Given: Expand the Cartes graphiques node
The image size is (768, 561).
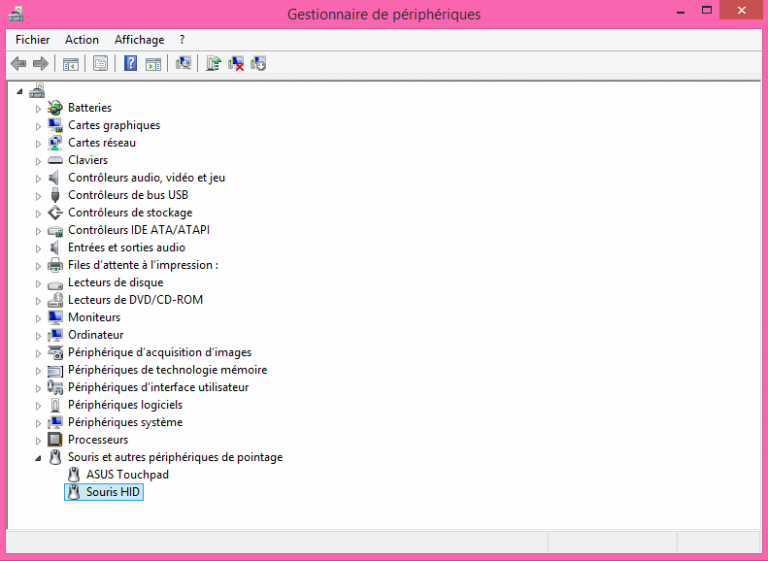Looking at the screenshot, I should pos(40,126).
